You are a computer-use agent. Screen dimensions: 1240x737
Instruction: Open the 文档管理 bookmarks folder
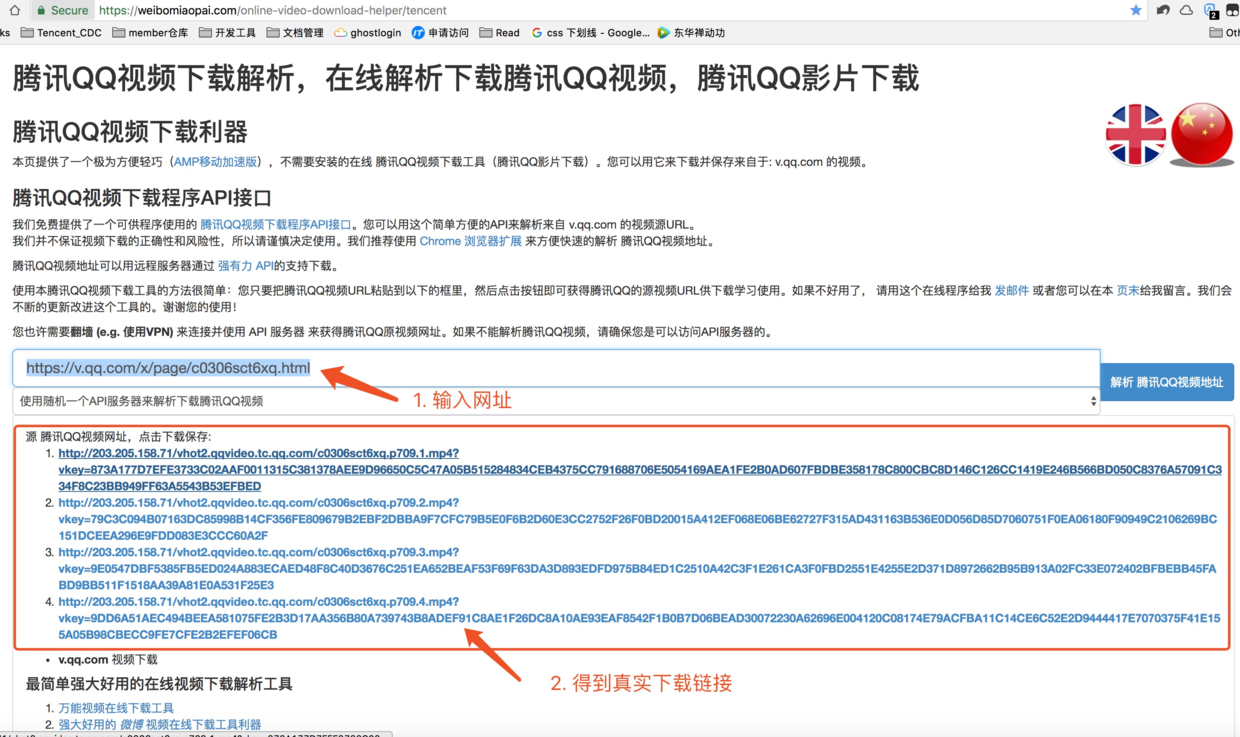pos(294,33)
